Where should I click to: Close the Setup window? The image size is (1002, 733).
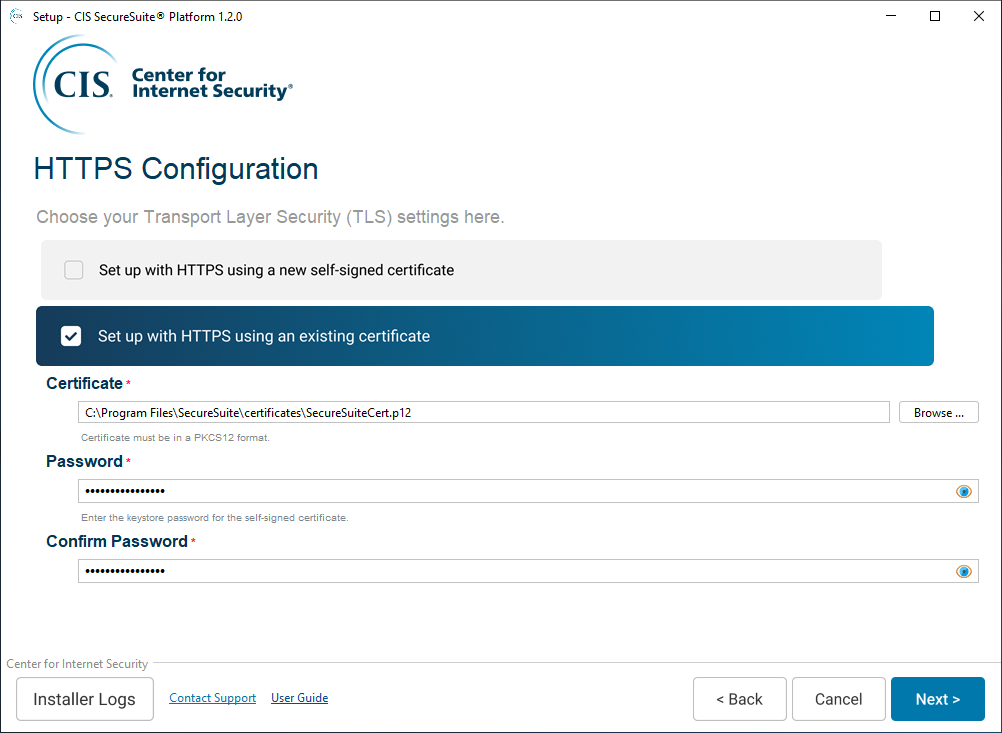point(978,16)
